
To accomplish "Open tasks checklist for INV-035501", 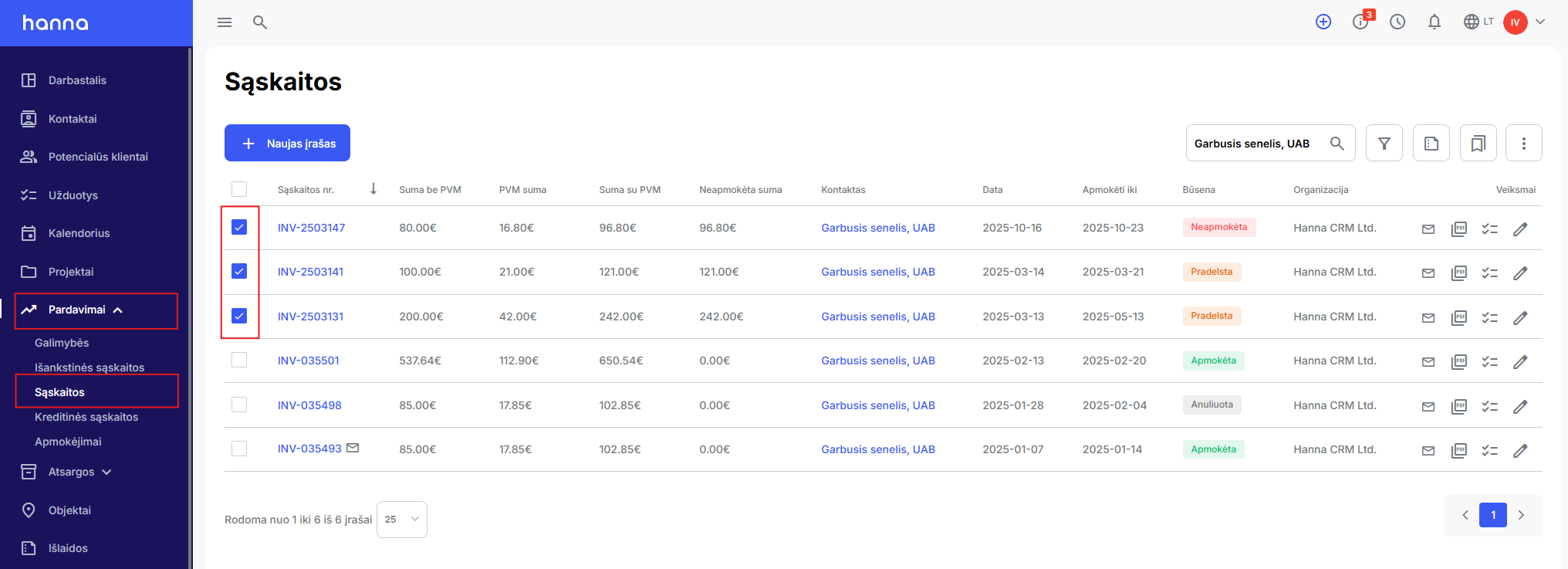I will pos(1490,362).
